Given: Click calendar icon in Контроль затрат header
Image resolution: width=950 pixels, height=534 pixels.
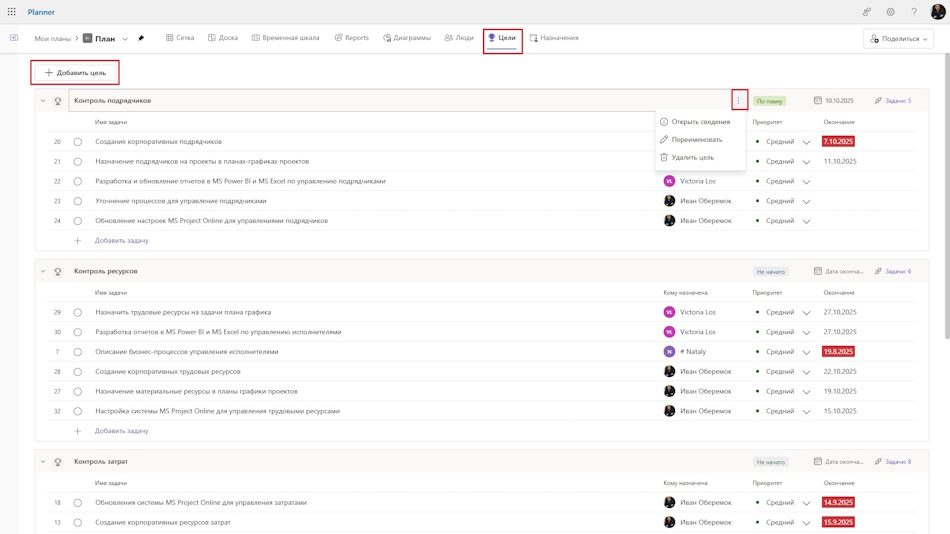Looking at the screenshot, I should pos(817,461).
